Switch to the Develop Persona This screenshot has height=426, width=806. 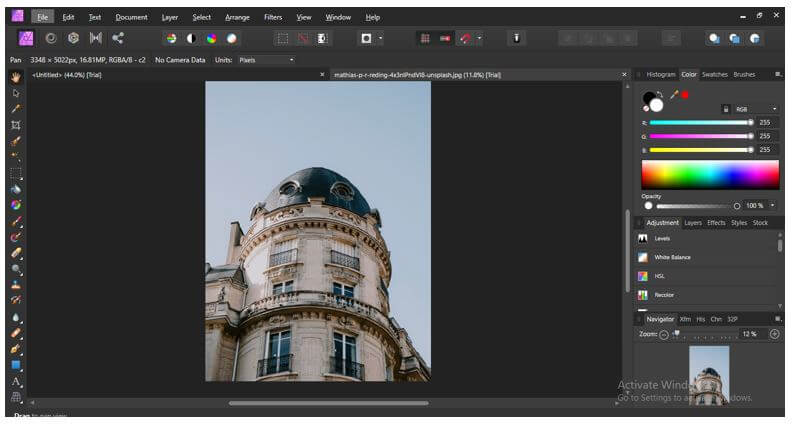[74, 39]
